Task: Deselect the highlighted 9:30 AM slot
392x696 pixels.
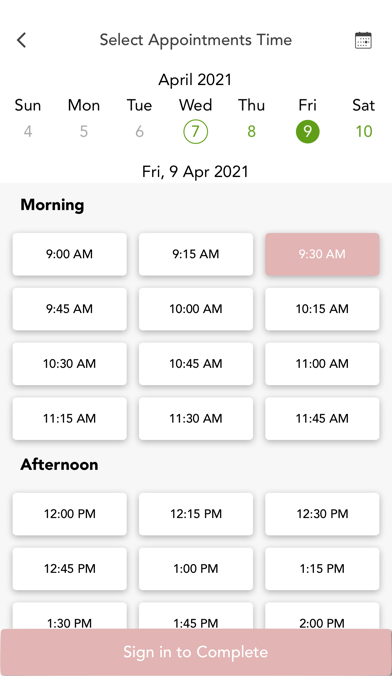Action: [x=322, y=254]
